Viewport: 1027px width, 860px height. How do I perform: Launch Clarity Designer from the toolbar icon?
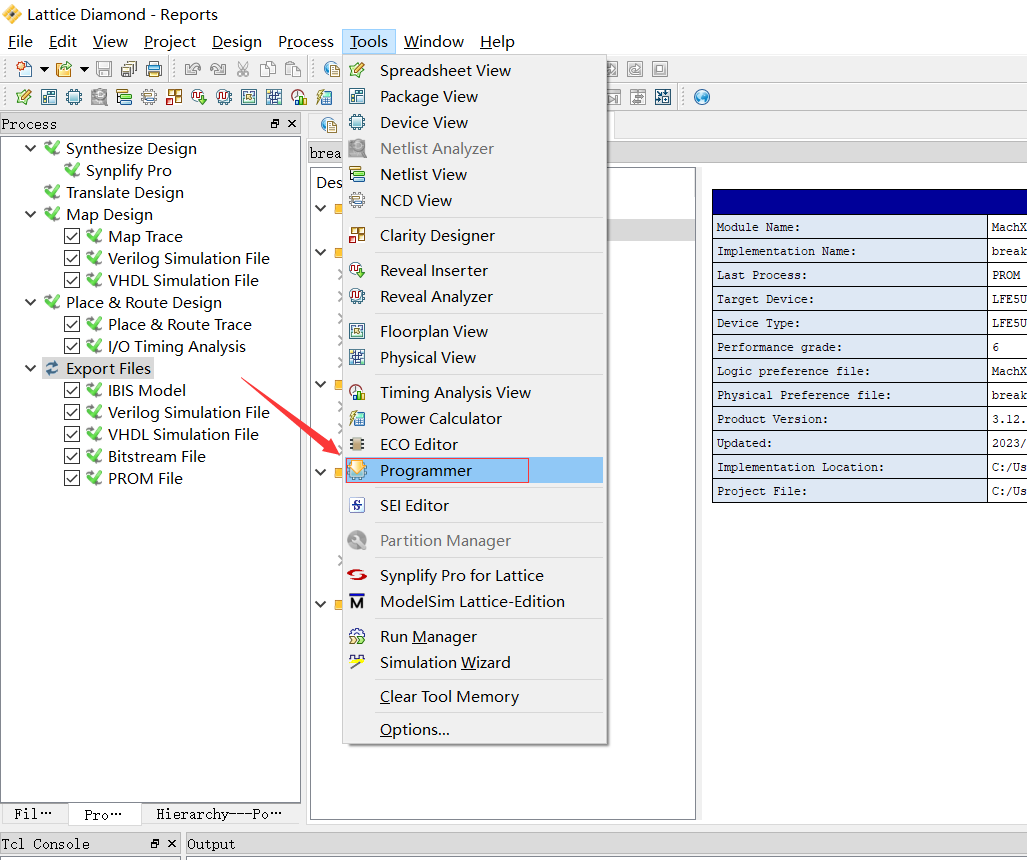(174, 98)
